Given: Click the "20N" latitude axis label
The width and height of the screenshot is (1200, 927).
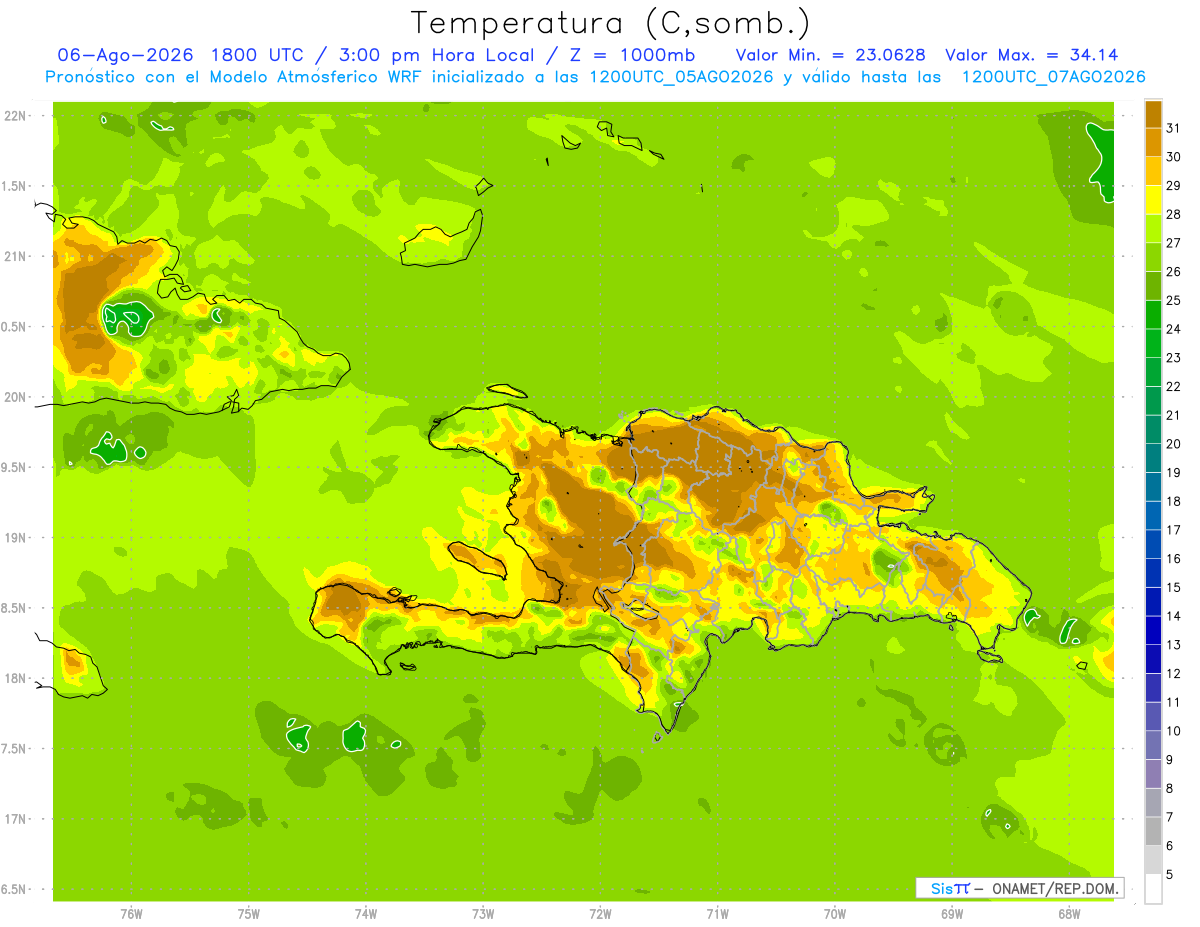Looking at the screenshot, I should 17,397.
